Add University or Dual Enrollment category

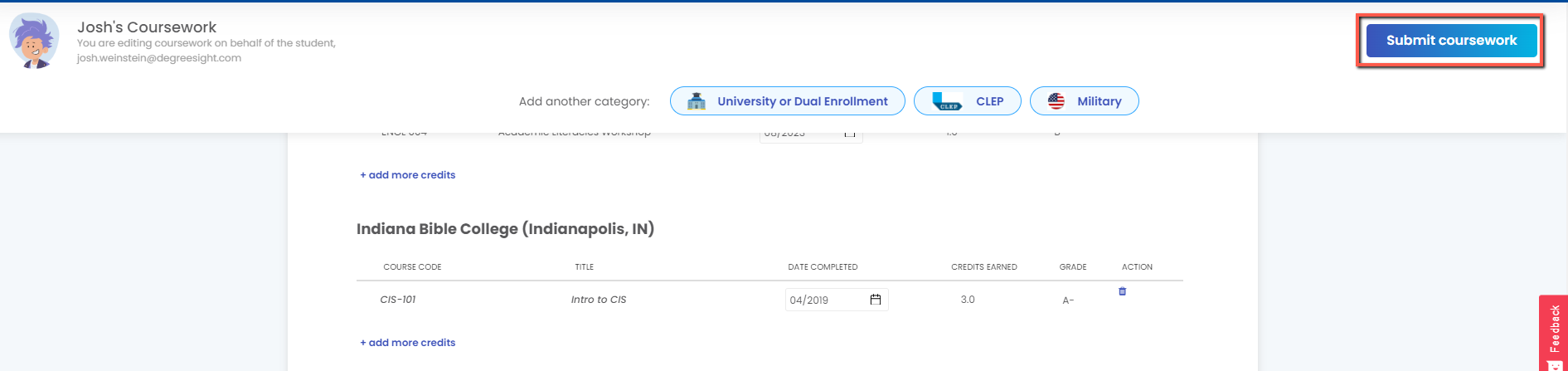click(x=801, y=101)
